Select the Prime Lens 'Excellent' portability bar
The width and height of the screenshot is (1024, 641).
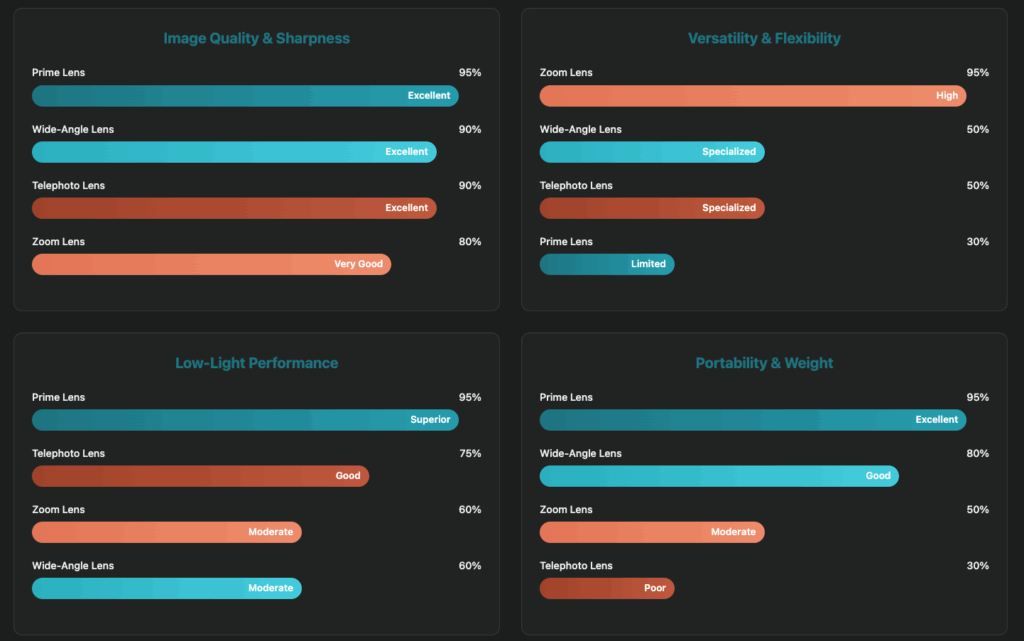coord(752,420)
